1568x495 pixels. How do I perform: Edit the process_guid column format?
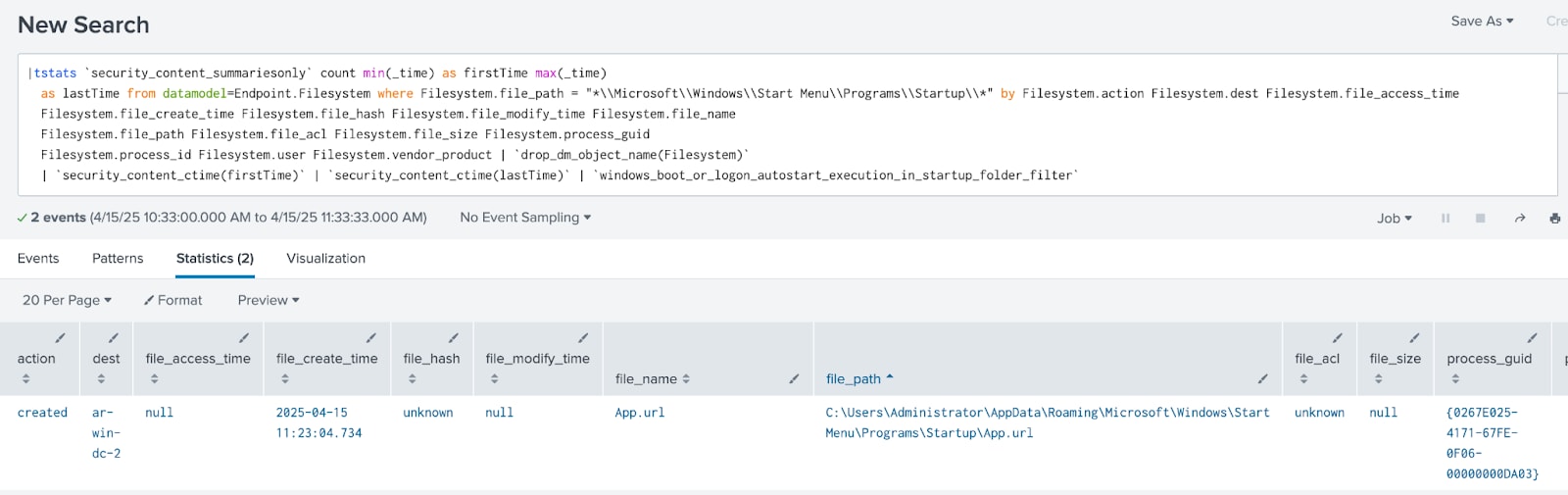coord(1532,338)
